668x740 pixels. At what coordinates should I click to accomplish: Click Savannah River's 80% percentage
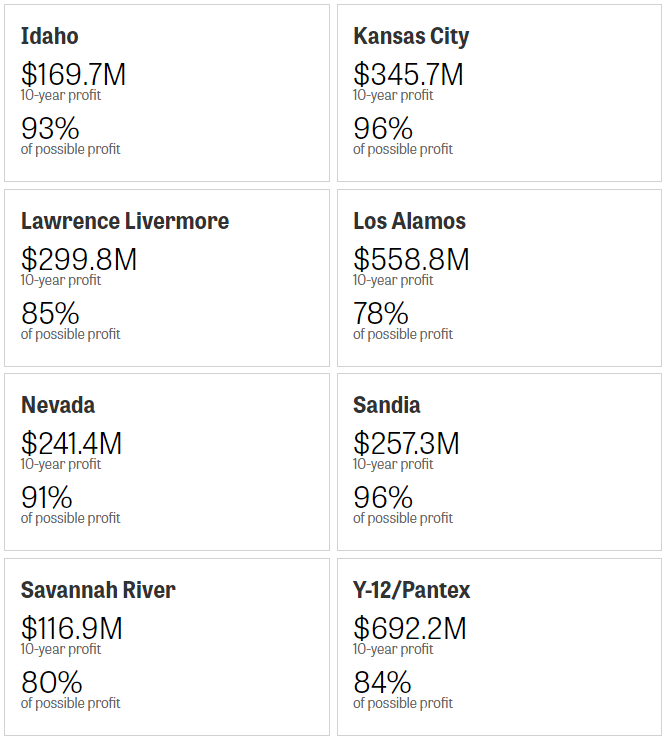tap(51, 683)
